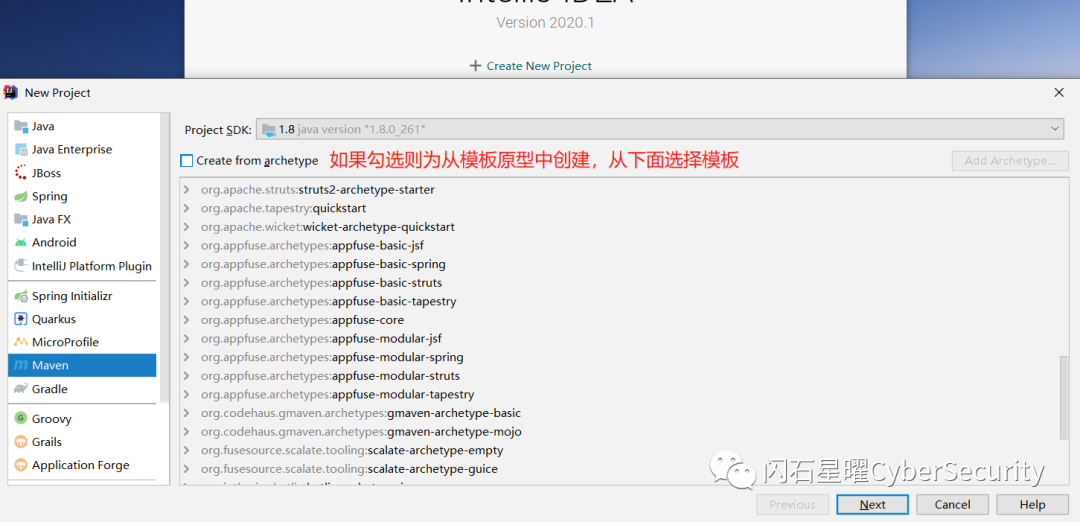Image resolution: width=1080 pixels, height=522 pixels.
Task: Click the Help button
Action: (1032, 505)
